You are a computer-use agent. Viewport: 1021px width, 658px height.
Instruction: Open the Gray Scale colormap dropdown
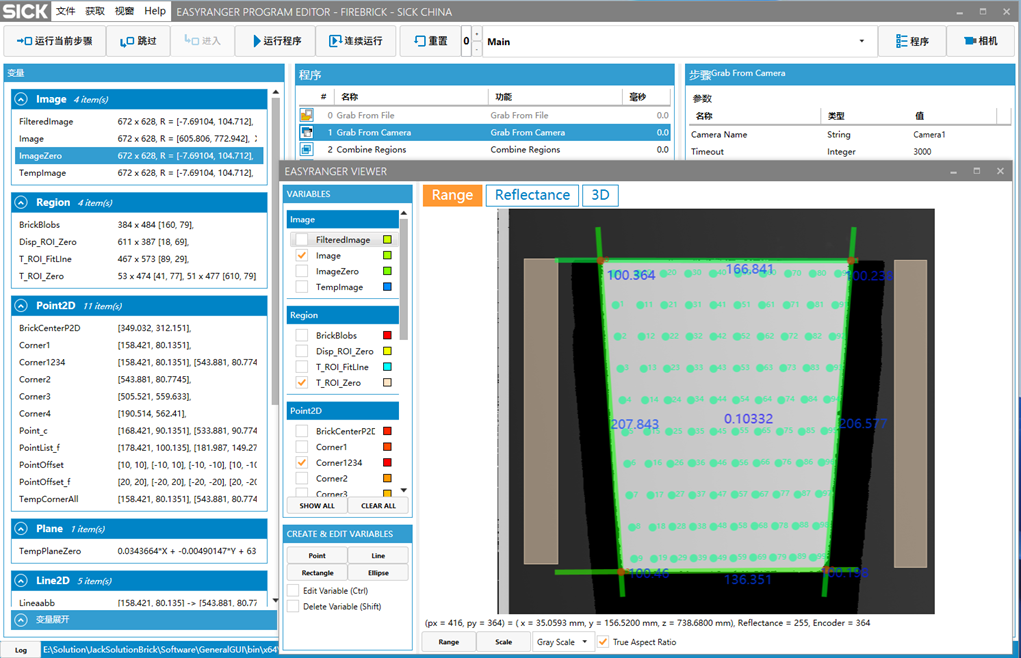(x=563, y=642)
